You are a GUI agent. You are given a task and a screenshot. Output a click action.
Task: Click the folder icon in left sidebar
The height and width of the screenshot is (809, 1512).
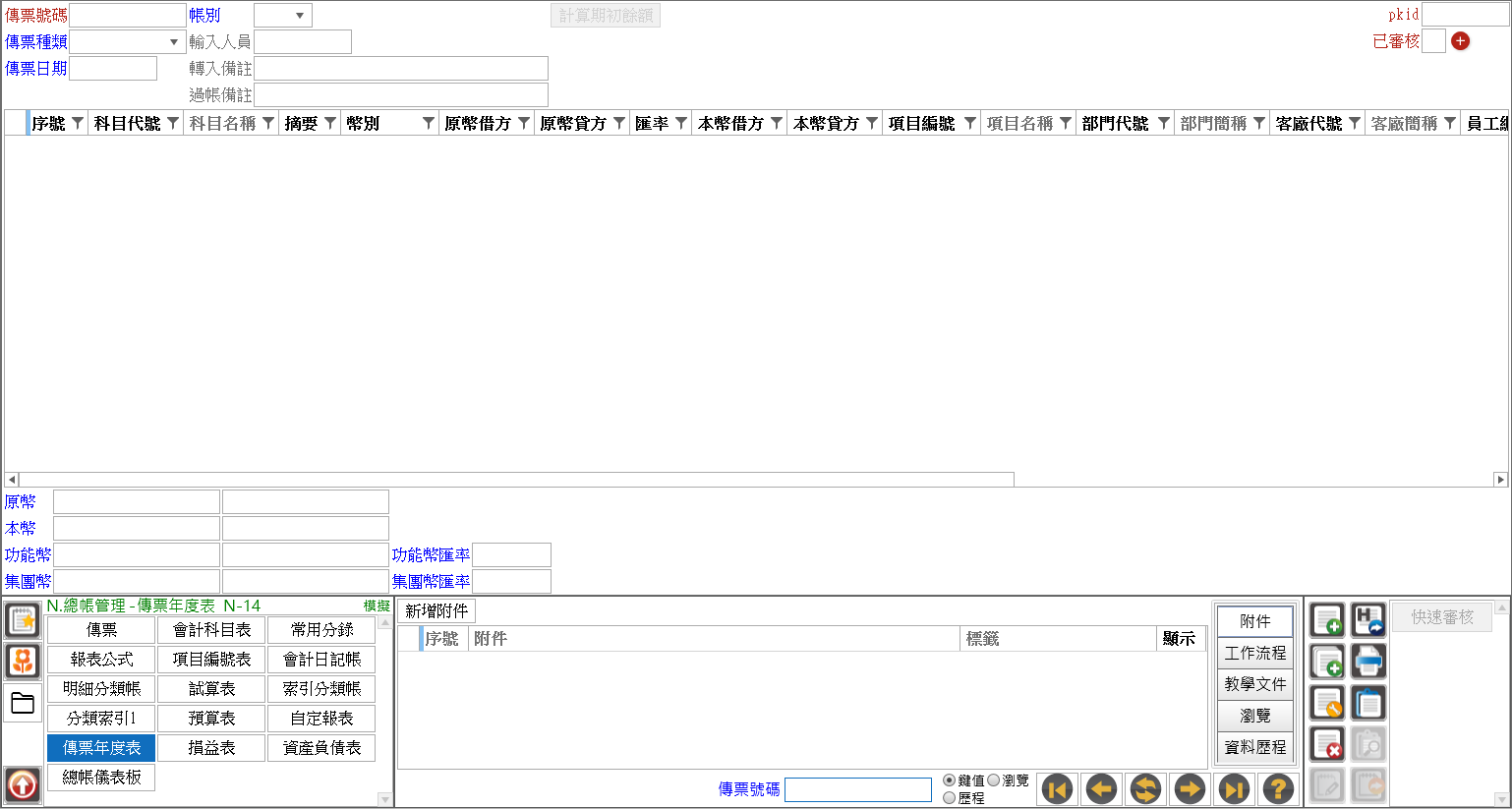(x=23, y=703)
